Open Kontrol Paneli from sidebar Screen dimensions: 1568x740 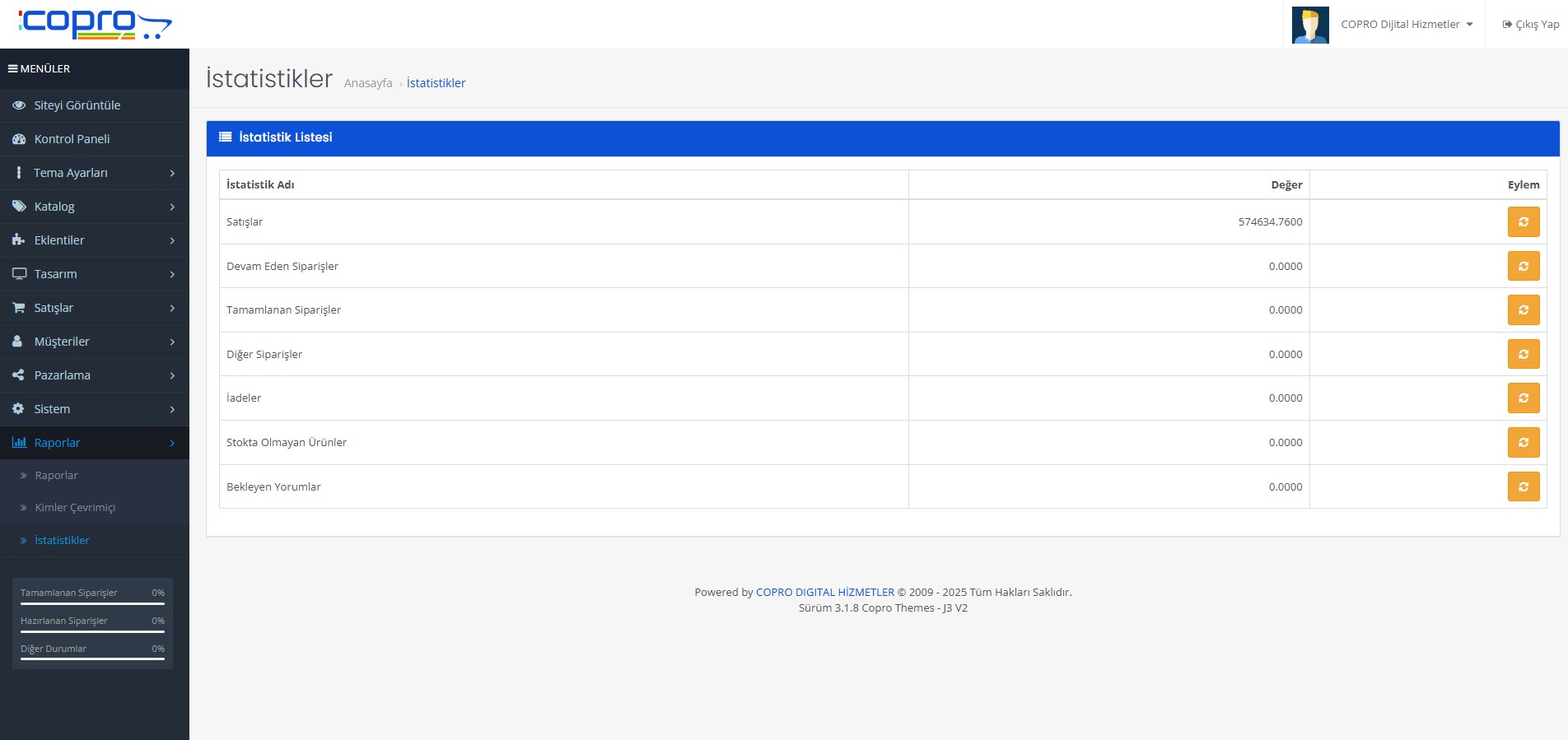pyautogui.click(x=72, y=139)
